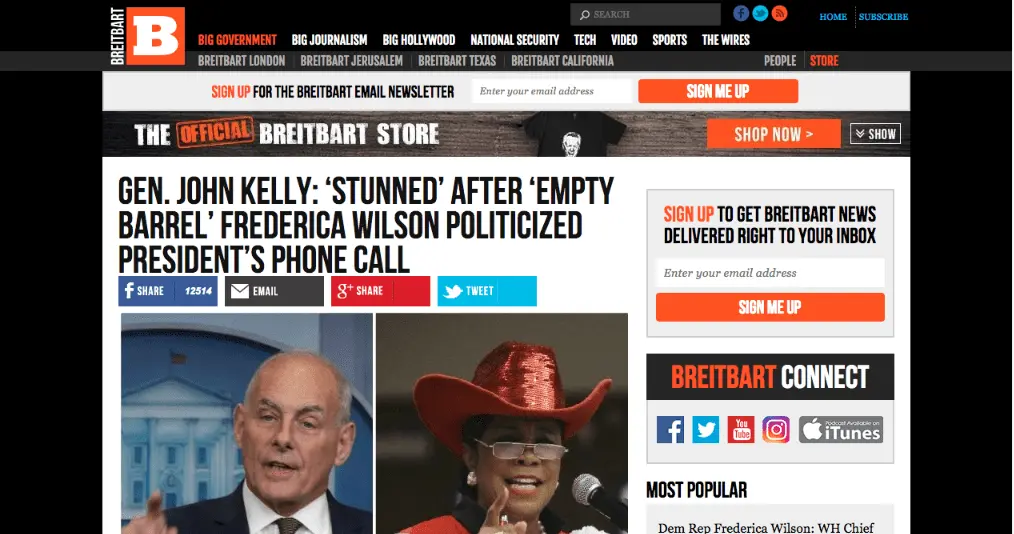Tweet the article
Image resolution: width=1014 pixels, height=534 pixels.
click(487, 291)
